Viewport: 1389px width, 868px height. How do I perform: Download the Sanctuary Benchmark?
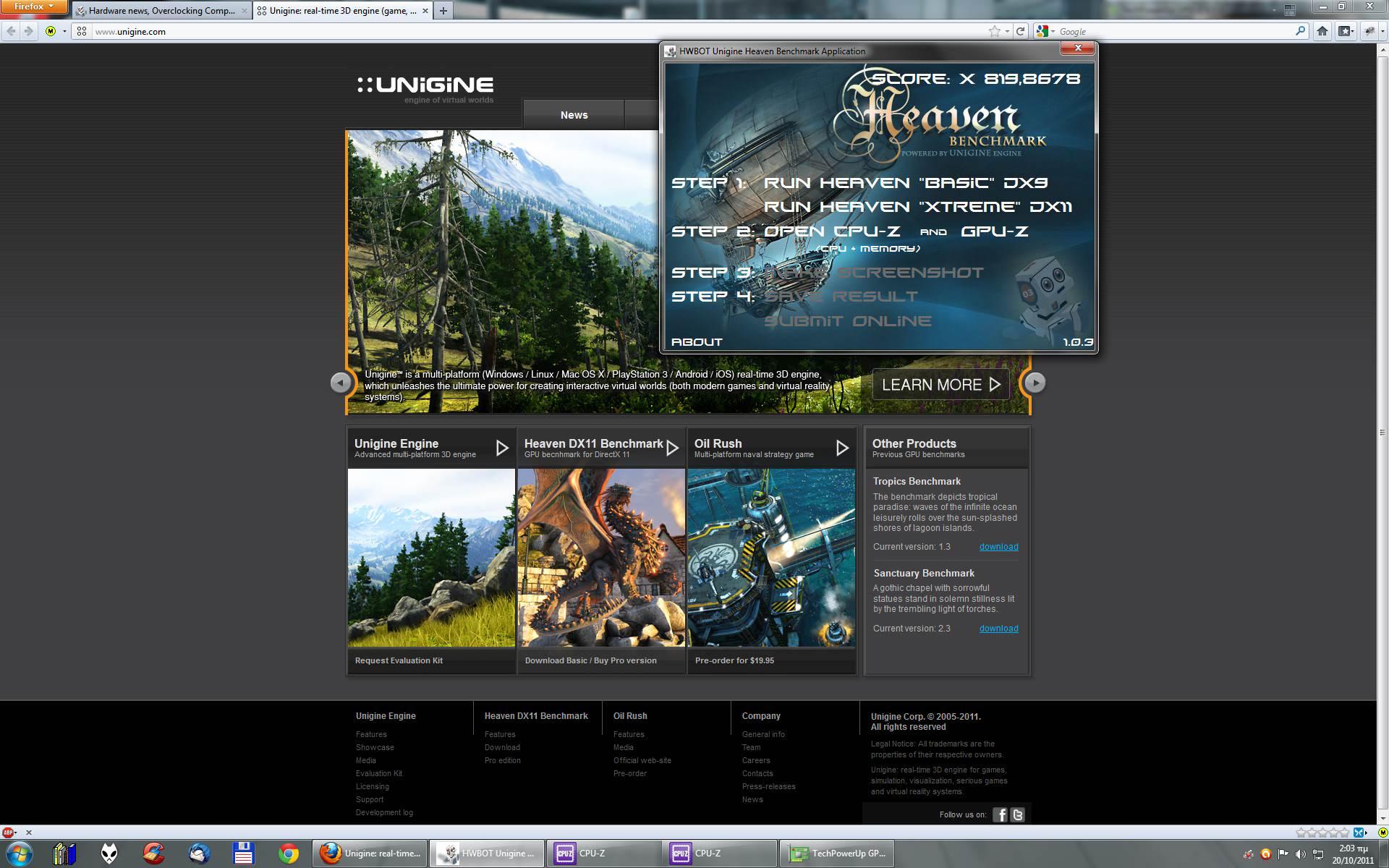tap(998, 629)
